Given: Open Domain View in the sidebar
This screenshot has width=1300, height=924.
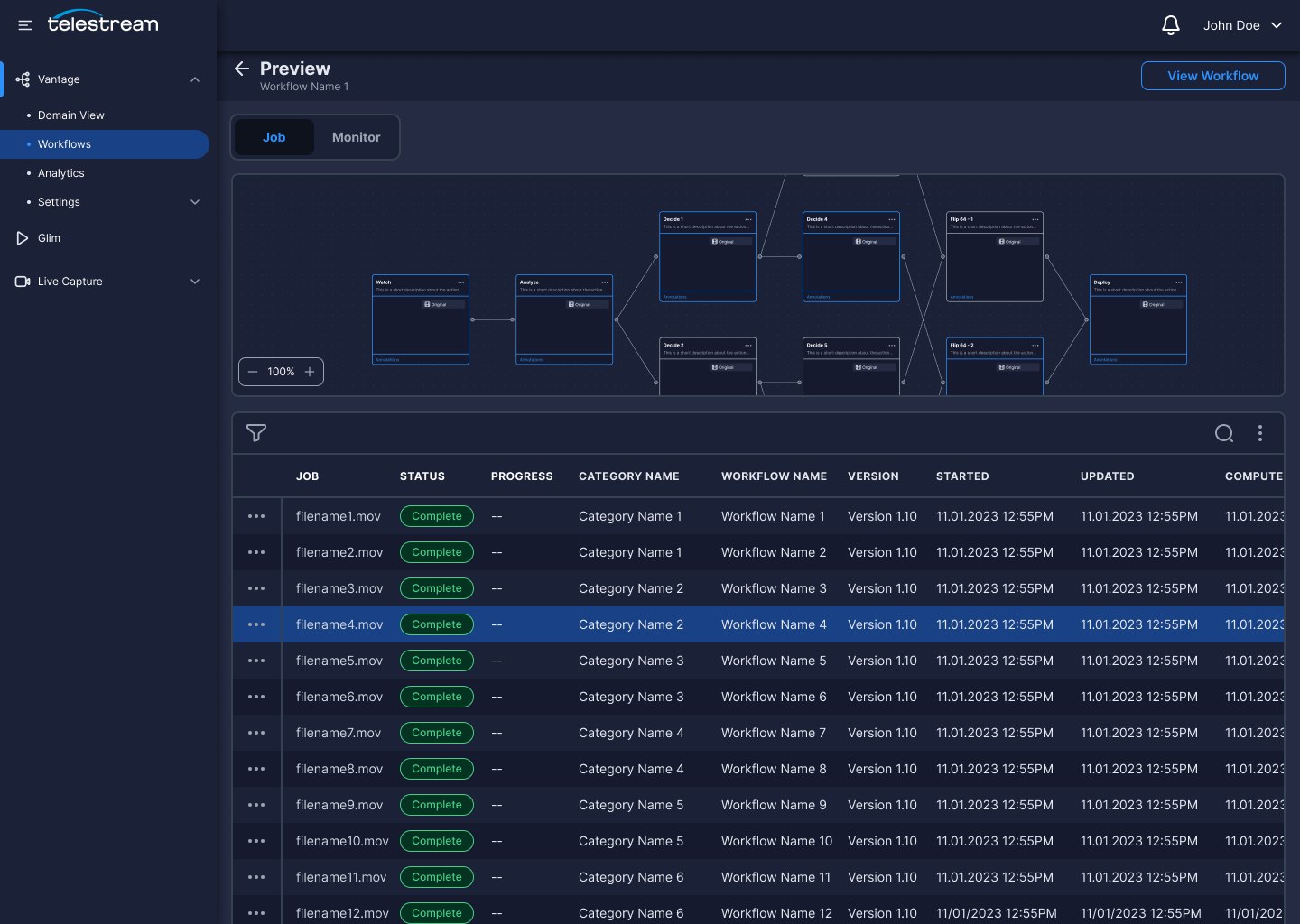Looking at the screenshot, I should point(71,115).
